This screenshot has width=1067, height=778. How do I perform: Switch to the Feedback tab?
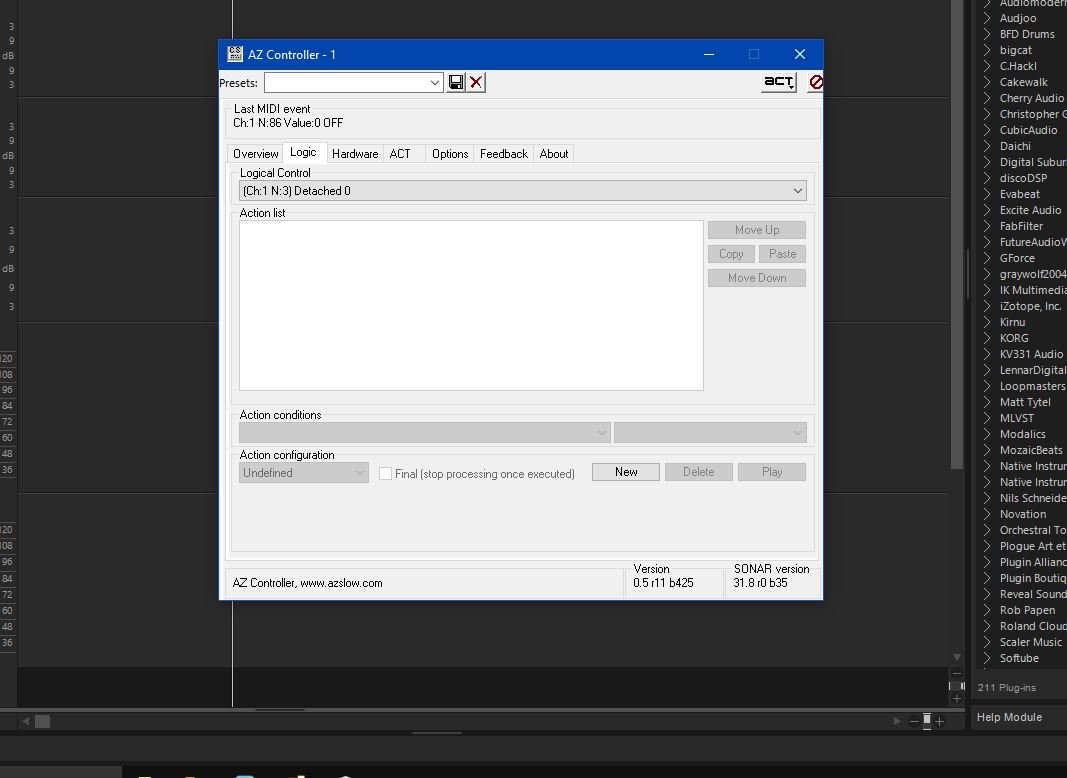point(504,154)
